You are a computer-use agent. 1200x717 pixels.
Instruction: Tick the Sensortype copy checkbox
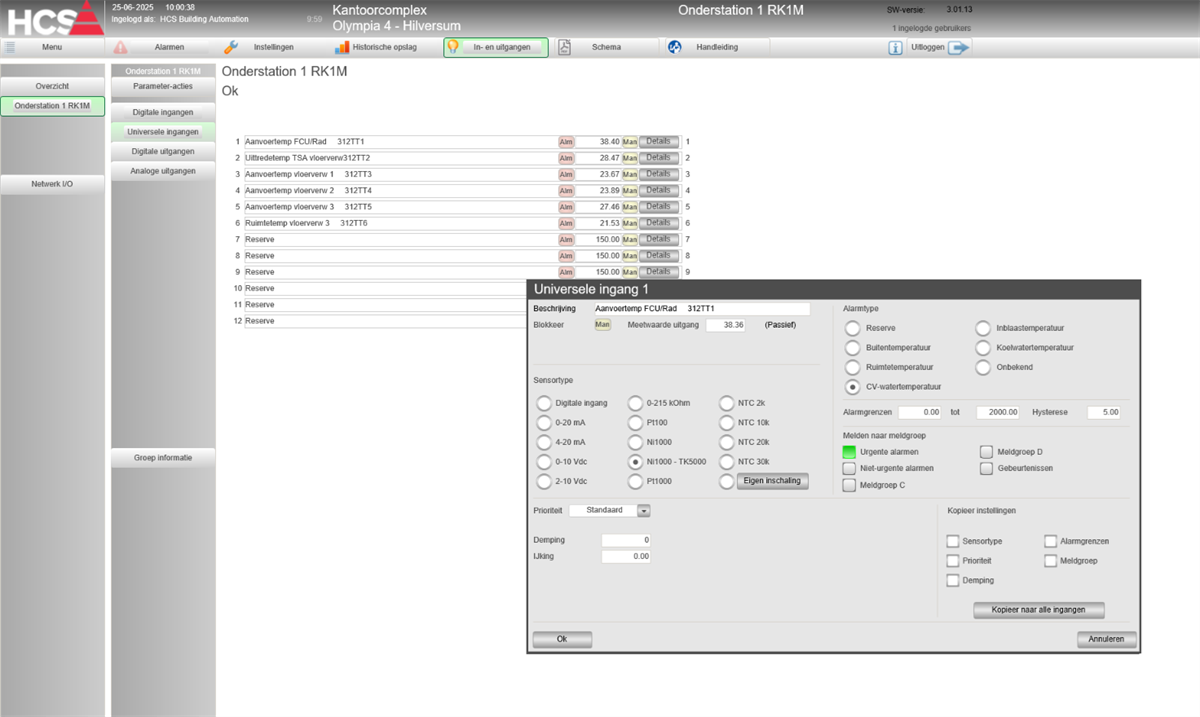pyautogui.click(x=953, y=541)
